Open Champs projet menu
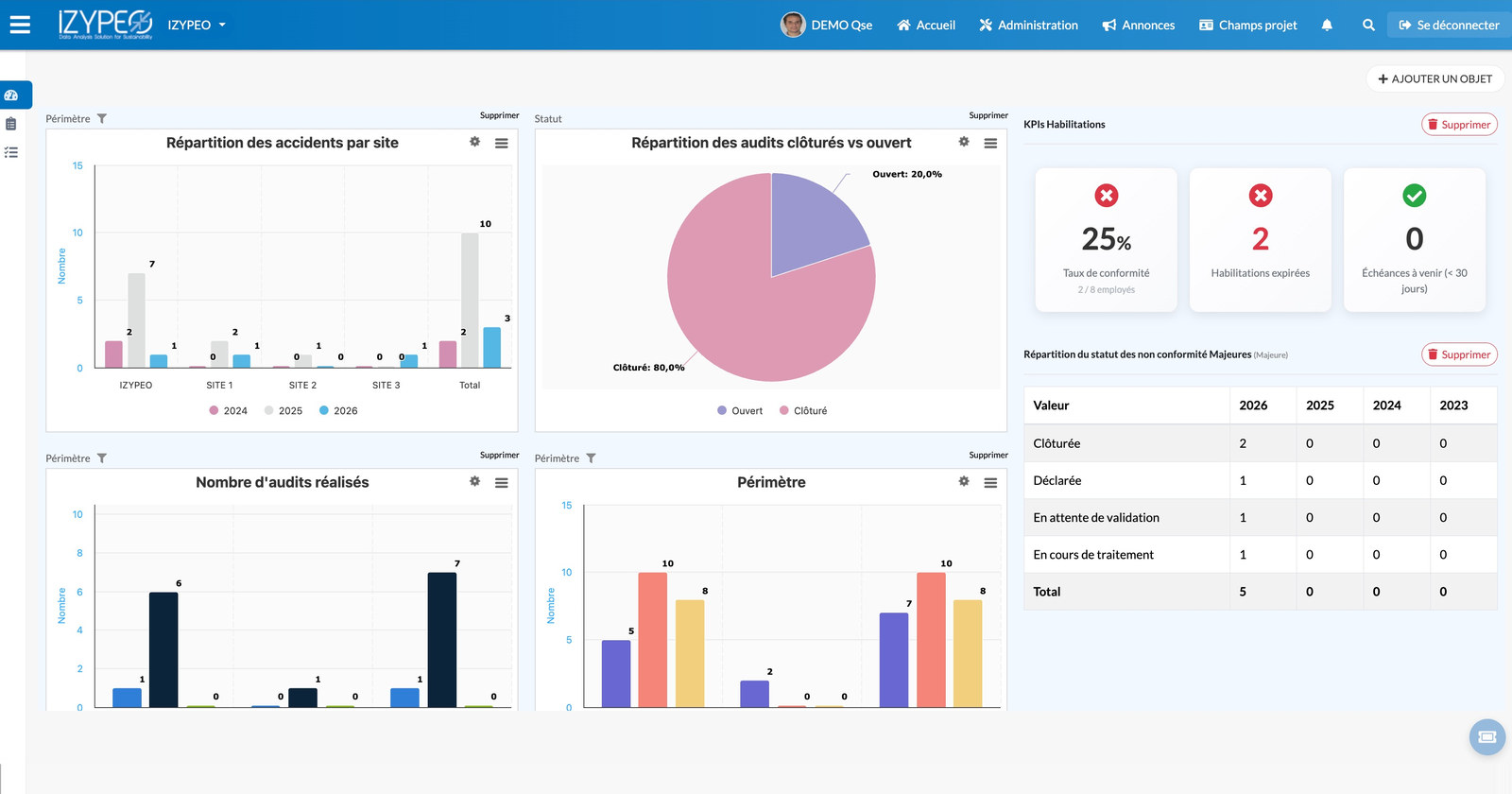Screen dimensions: 1512x794 1248,25
